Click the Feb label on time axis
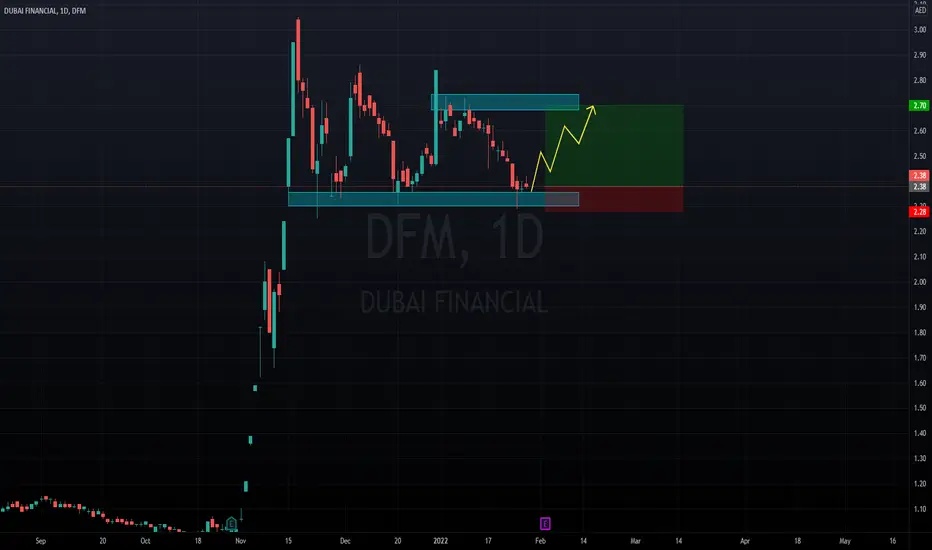This screenshot has width=932, height=550. 540,541
